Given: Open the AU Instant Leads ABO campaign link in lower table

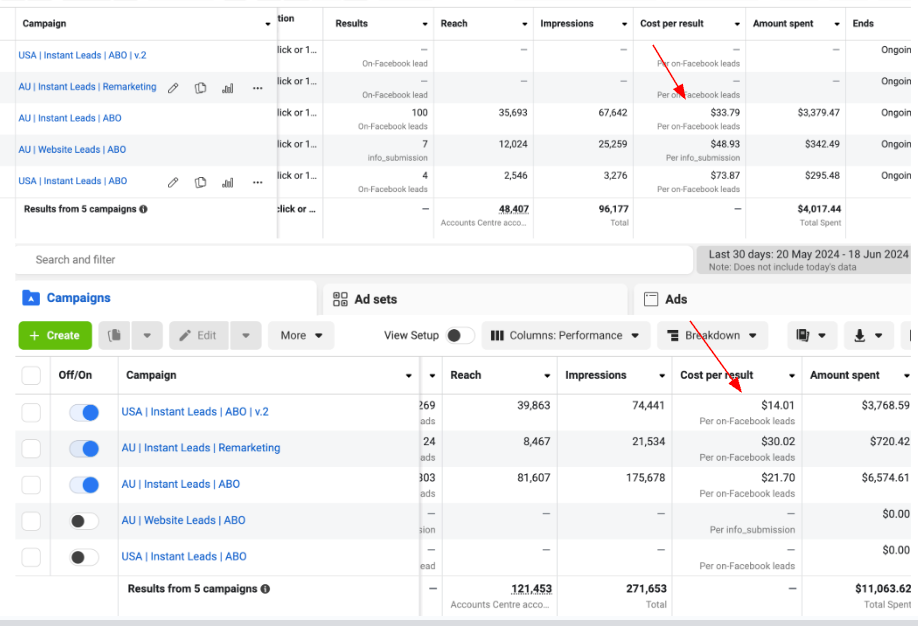Looking at the screenshot, I should (x=181, y=484).
